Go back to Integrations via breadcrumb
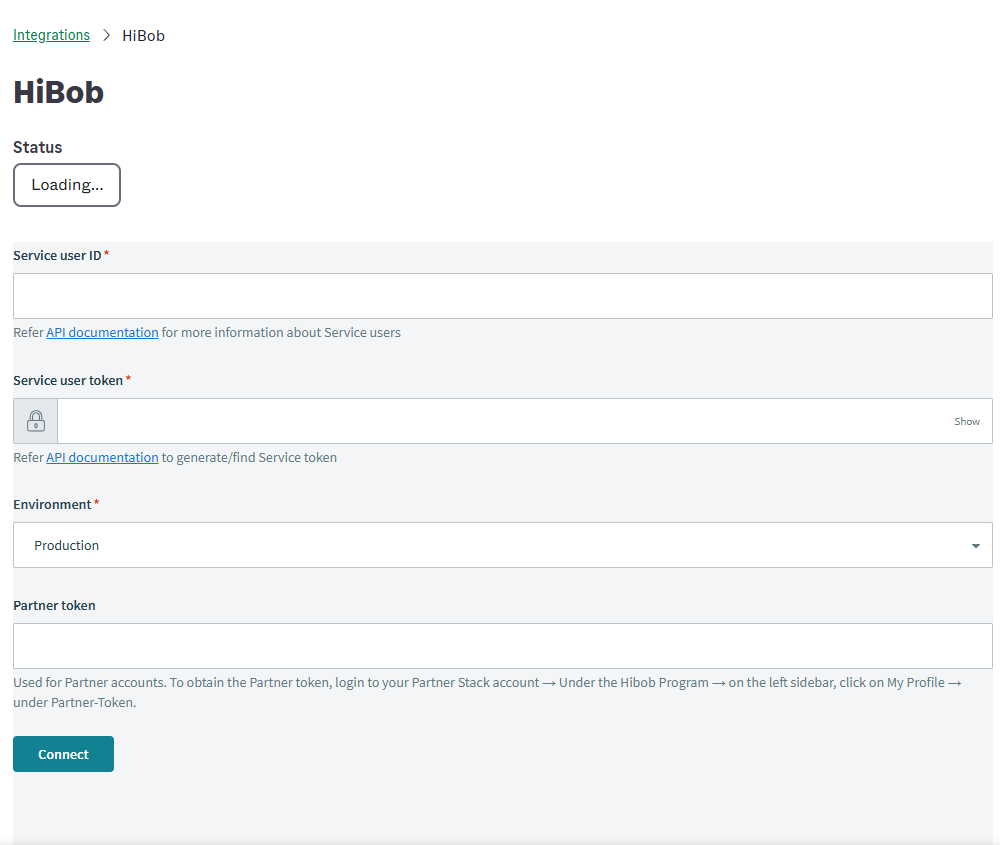This screenshot has width=1000, height=845. tap(51, 35)
